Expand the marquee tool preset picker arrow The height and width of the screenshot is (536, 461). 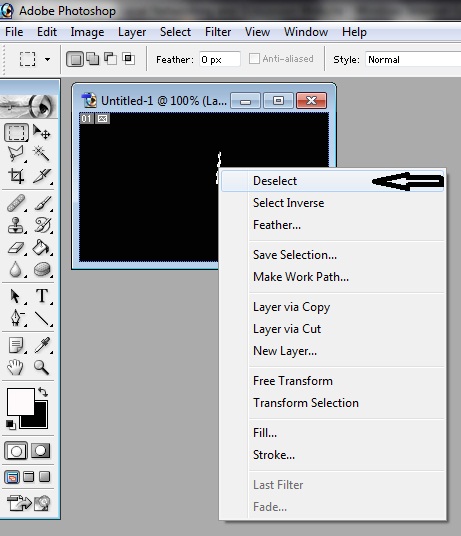tap(48, 59)
